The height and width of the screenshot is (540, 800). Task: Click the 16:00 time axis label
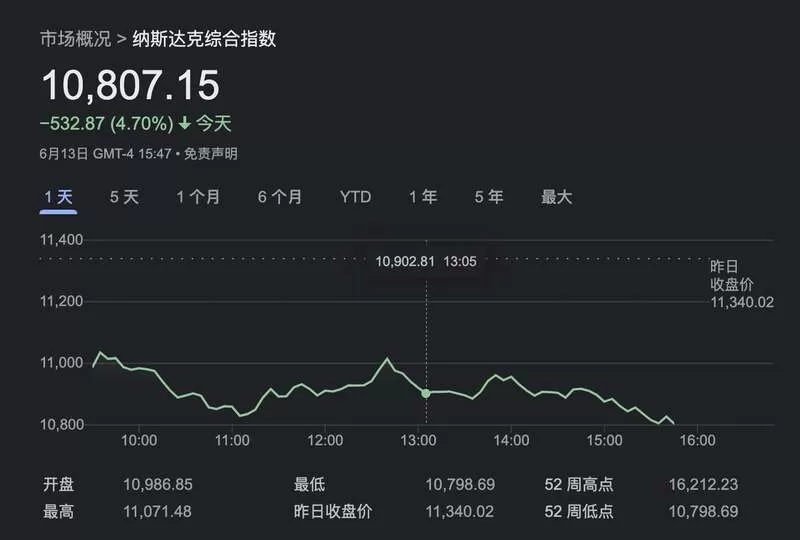(697, 440)
